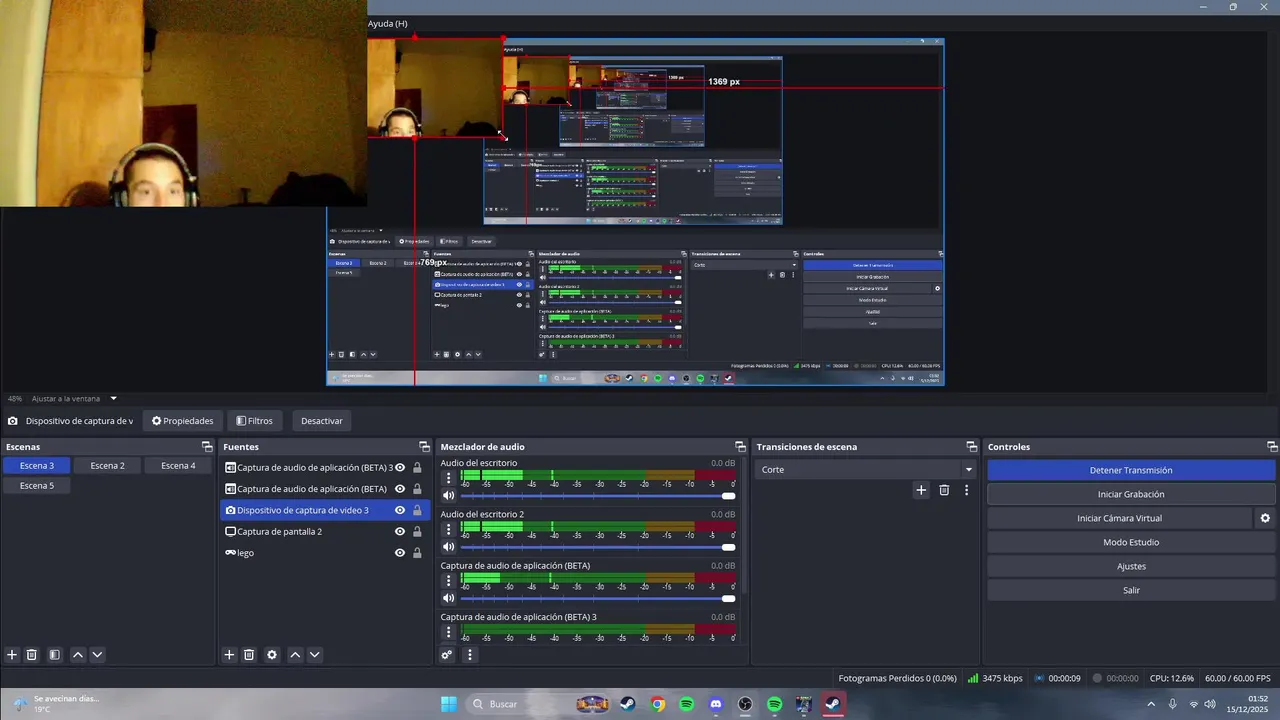Switch to Escena 2
This screenshot has width=1280, height=720.
pos(107,466)
